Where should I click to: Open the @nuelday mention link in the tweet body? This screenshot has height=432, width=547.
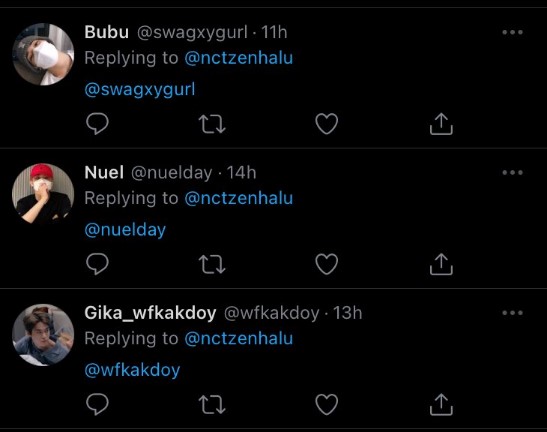(125, 230)
